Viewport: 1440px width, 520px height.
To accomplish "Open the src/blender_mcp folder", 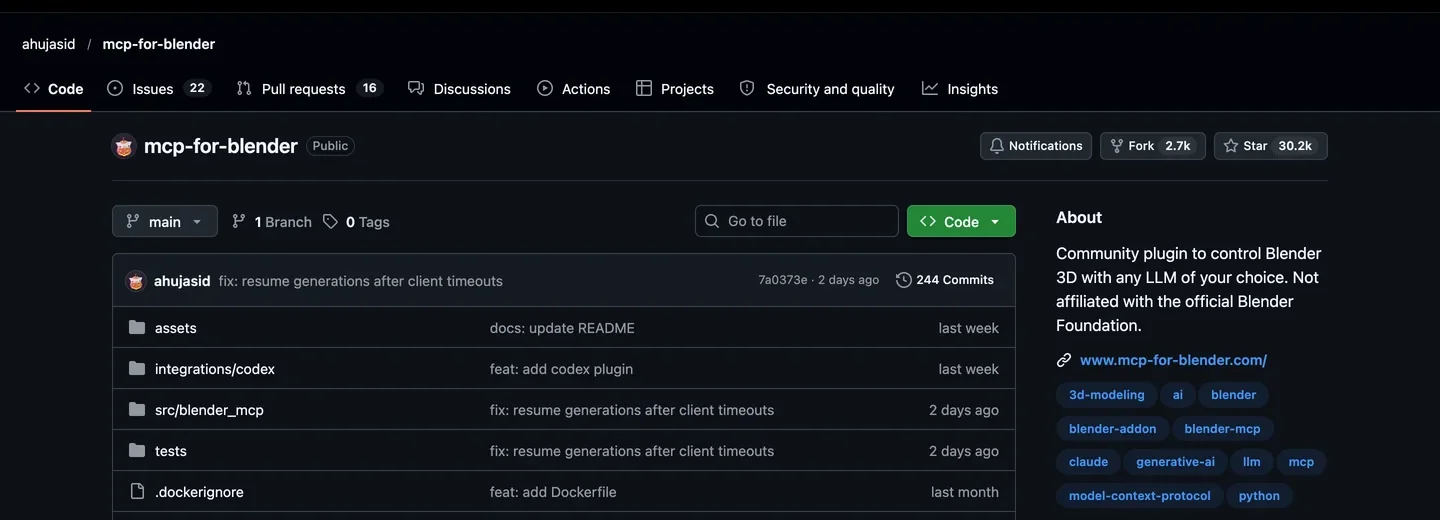I will pyautogui.click(x=209, y=410).
